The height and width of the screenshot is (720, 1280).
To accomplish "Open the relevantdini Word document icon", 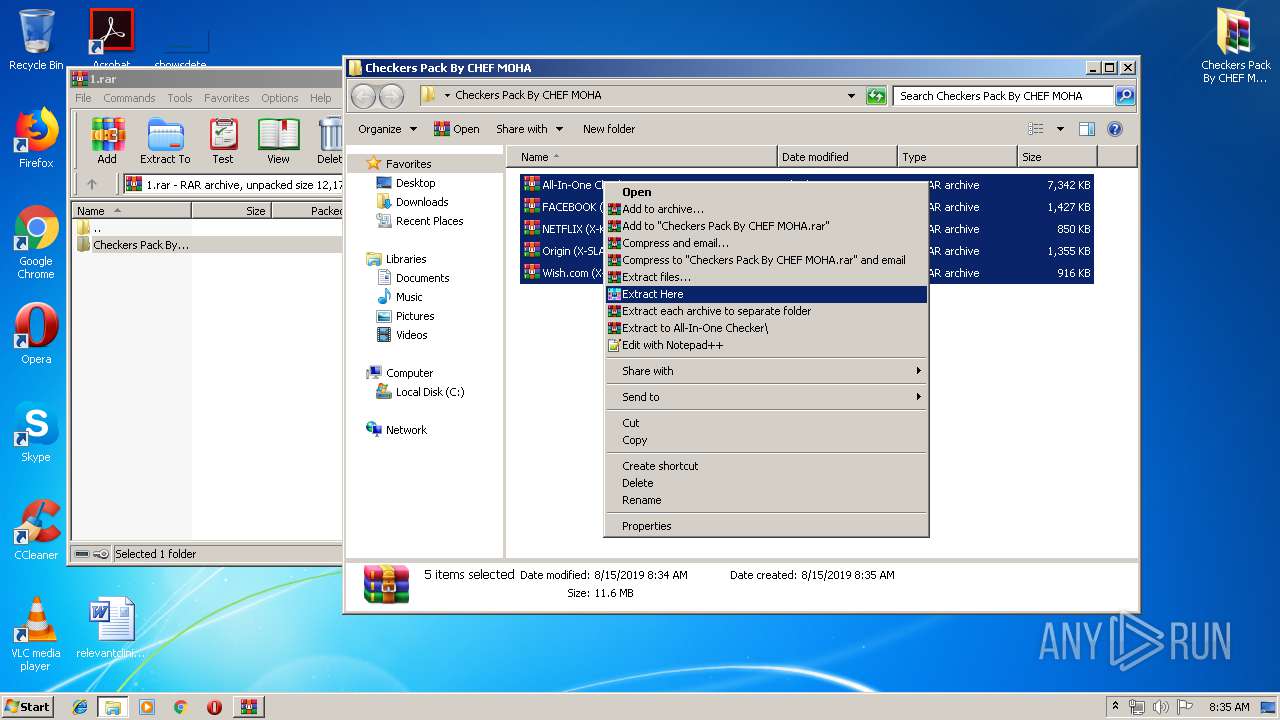I will coord(111,629).
